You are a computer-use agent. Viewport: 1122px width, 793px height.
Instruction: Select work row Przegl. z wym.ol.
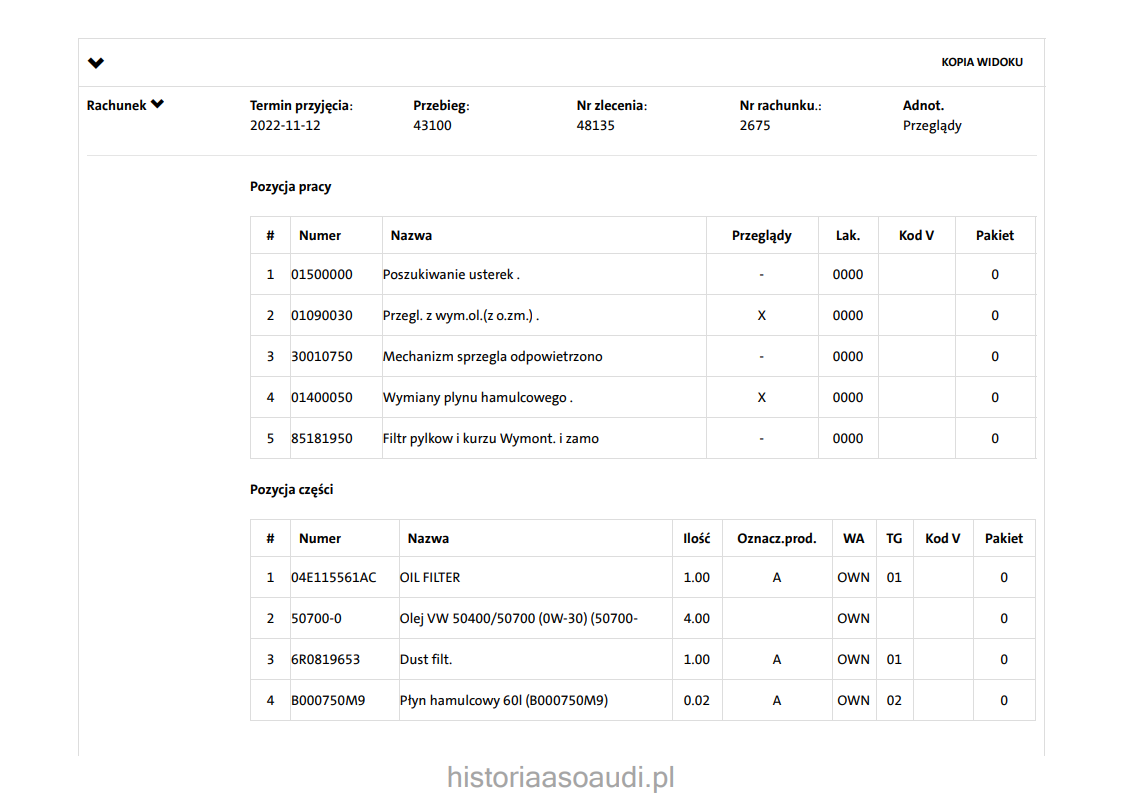(461, 316)
